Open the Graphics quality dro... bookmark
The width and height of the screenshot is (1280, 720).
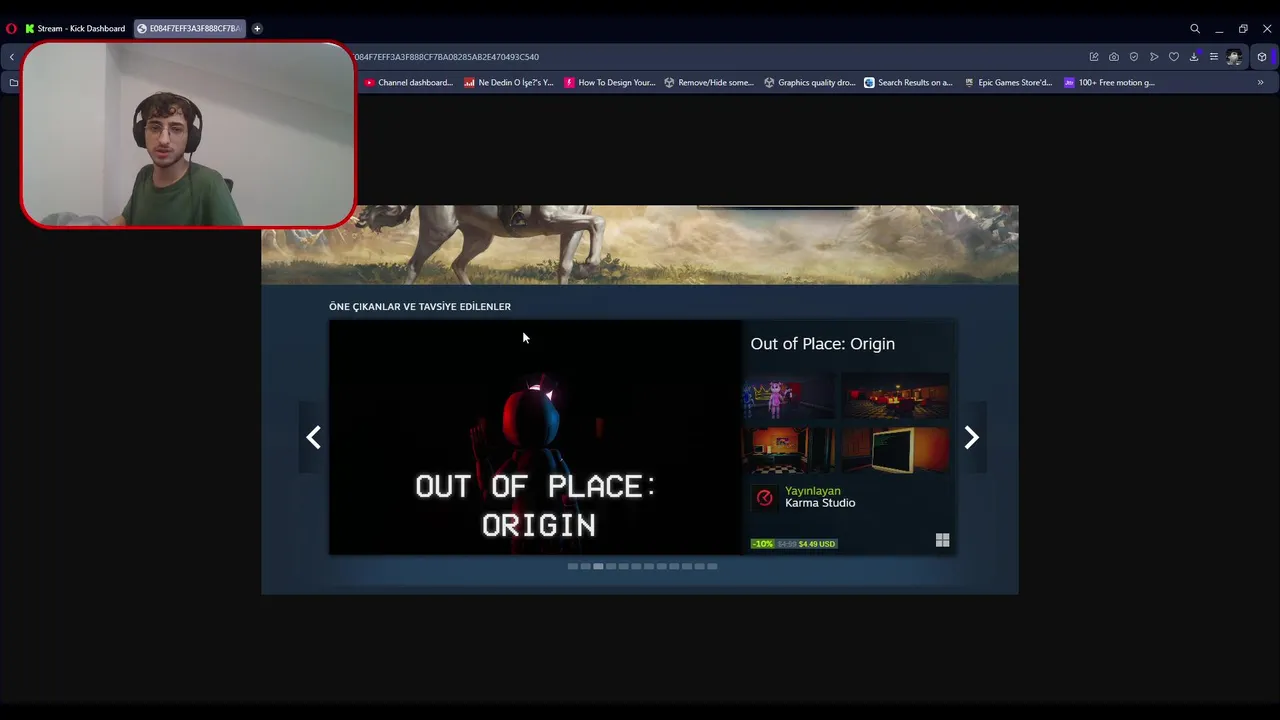click(809, 83)
